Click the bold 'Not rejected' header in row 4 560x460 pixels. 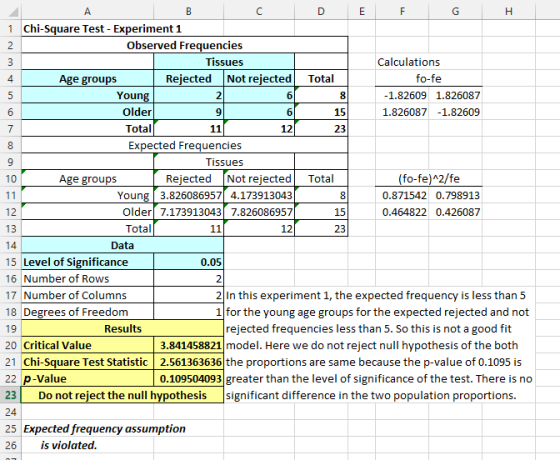point(259,79)
